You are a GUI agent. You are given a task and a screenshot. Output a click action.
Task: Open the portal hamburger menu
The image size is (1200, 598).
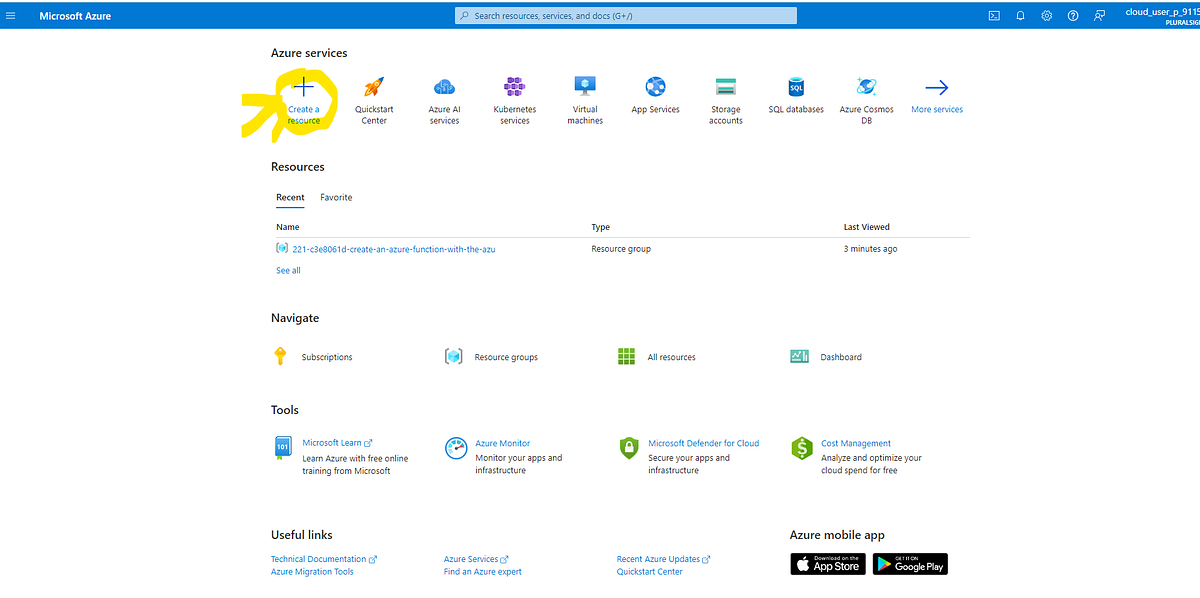(x=10, y=15)
